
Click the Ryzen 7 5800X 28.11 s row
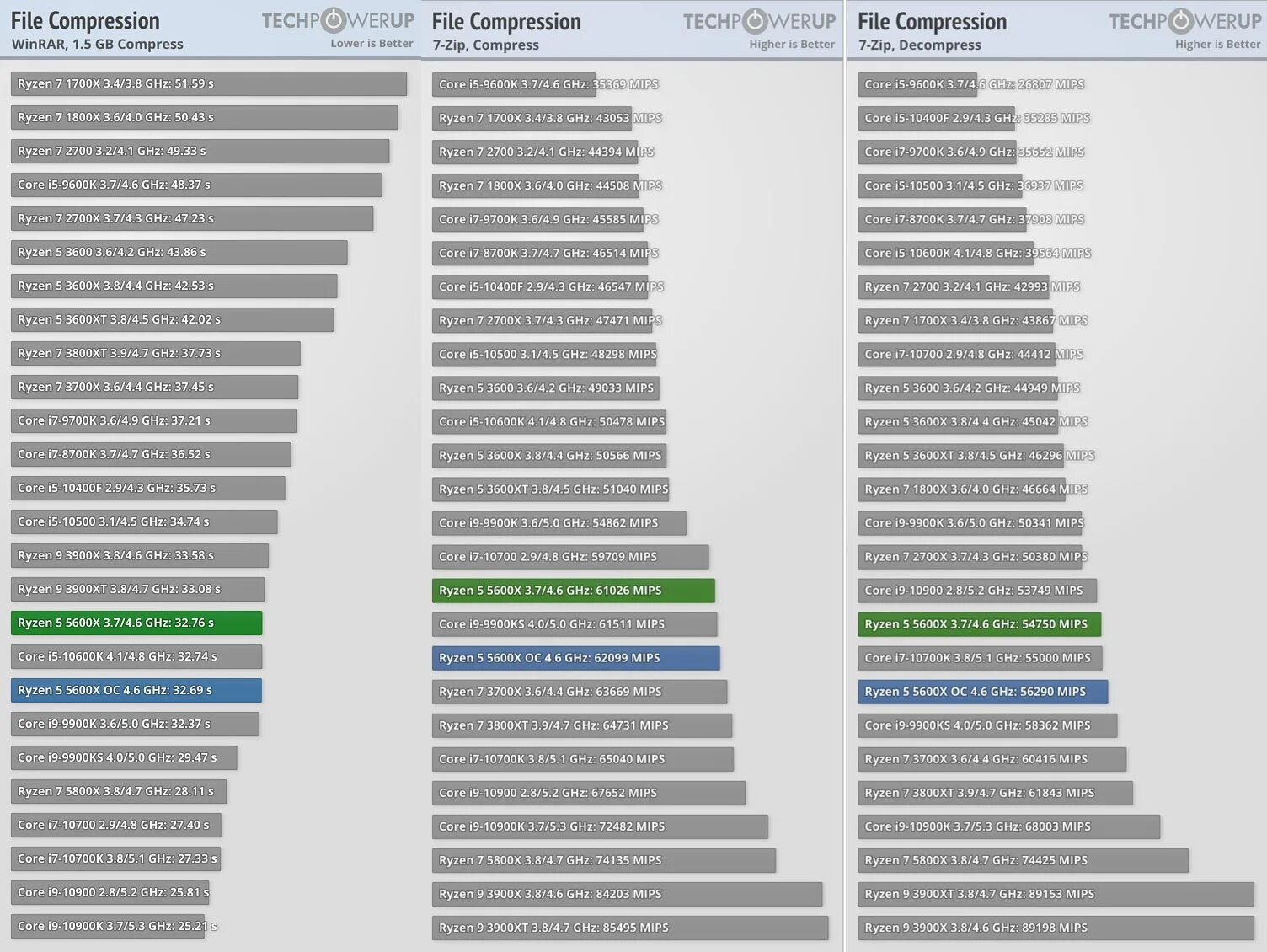pyautogui.click(x=119, y=791)
